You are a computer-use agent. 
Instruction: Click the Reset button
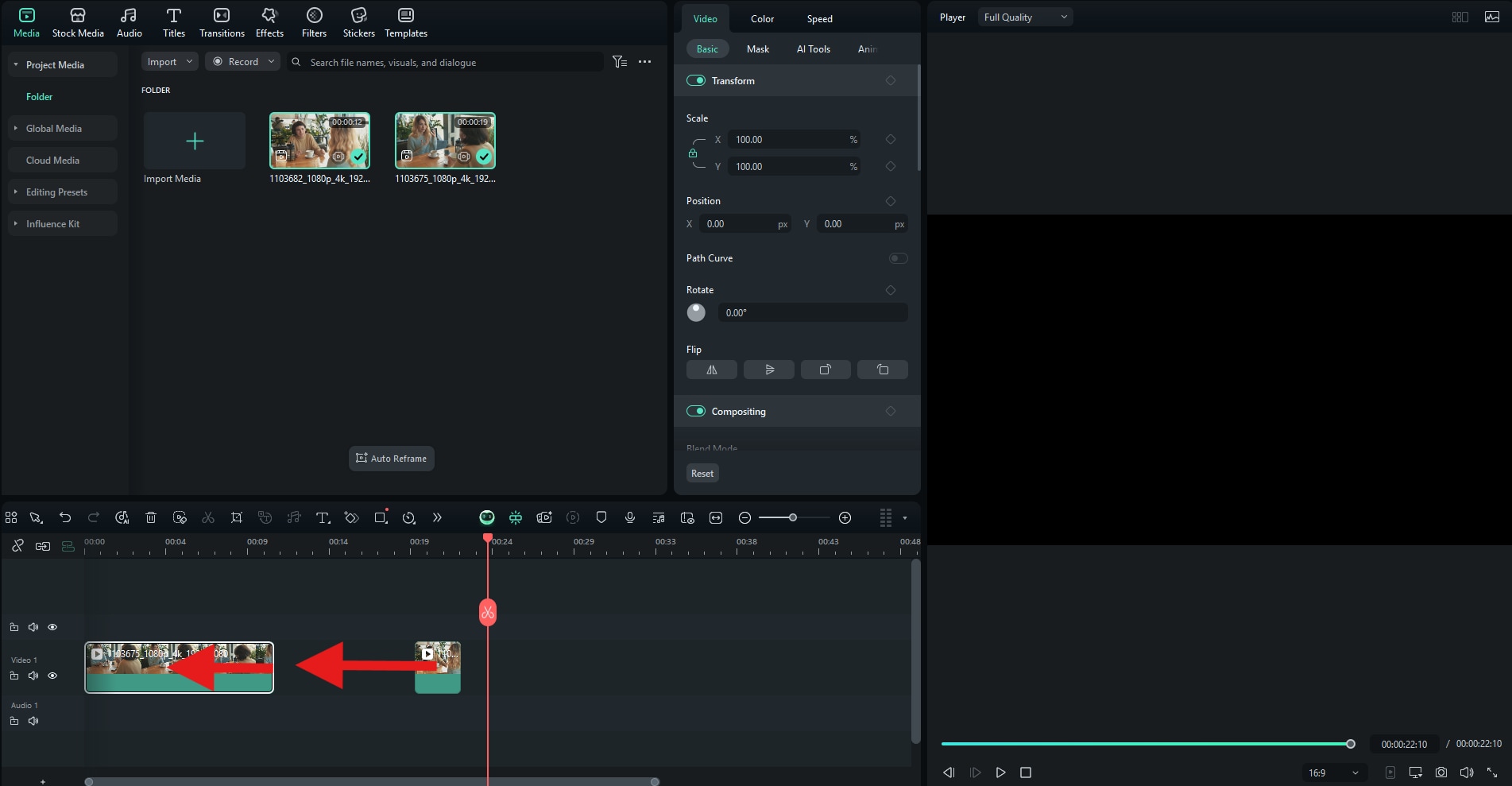[702, 473]
